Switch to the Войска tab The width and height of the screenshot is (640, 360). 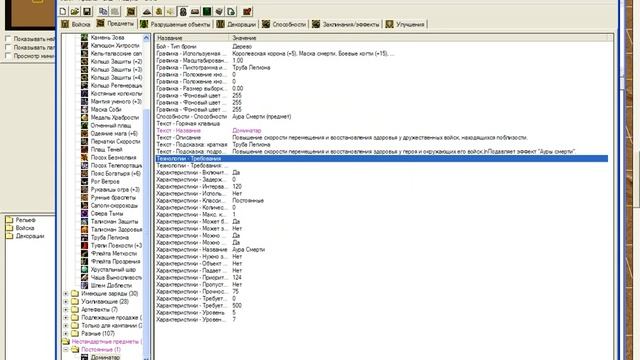pyautogui.click(x=76, y=24)
